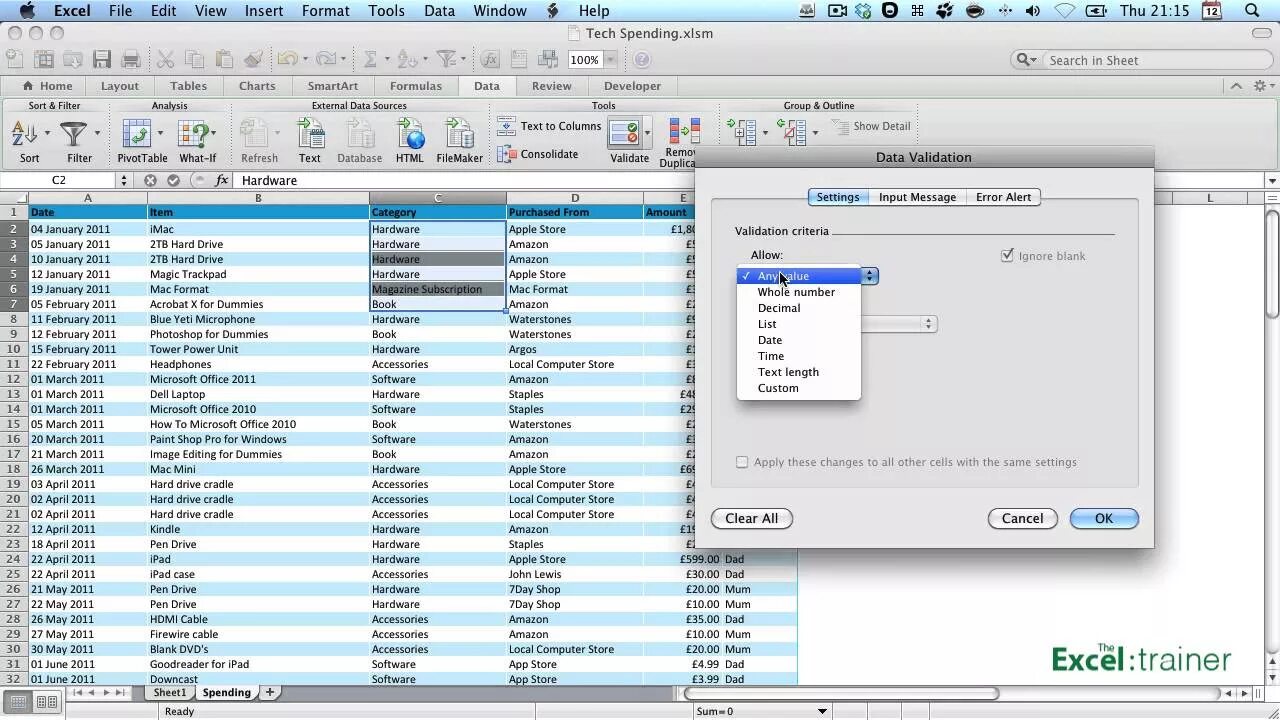Open the PivotTable tool

[x=136, y=133]
